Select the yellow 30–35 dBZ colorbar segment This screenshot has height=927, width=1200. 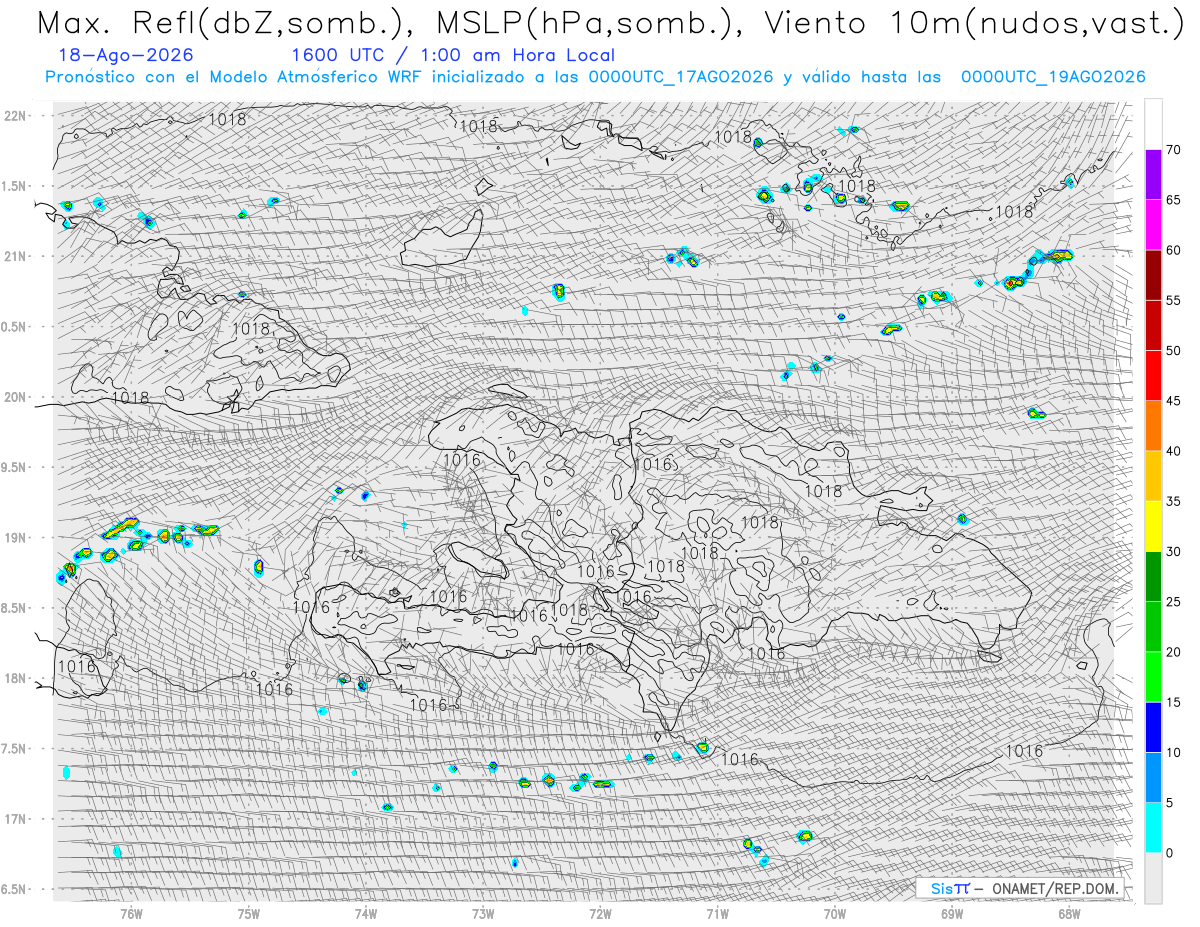[x=1153, y=526]
